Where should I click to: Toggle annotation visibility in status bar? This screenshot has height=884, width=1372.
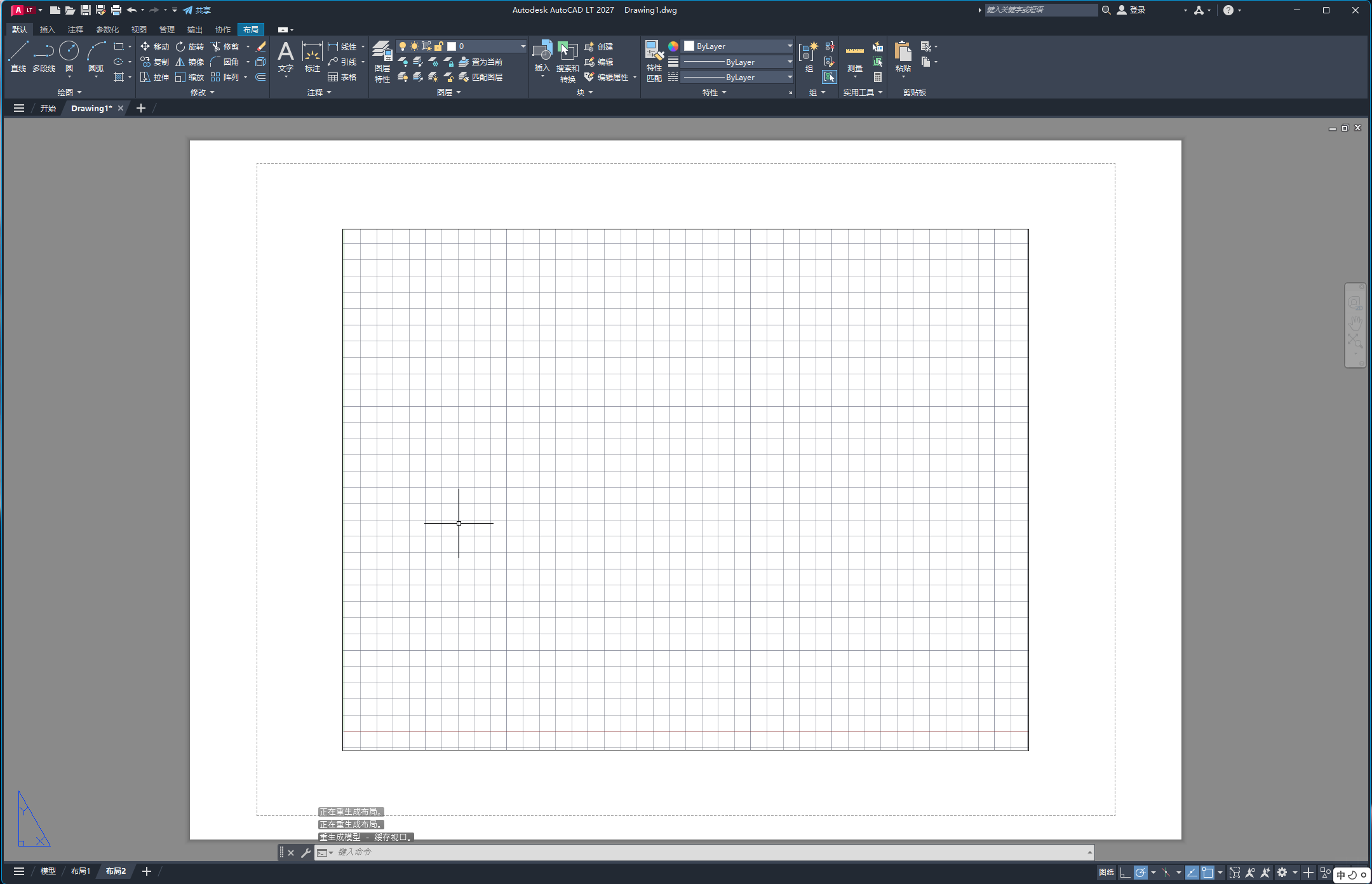pos(1250,873)
